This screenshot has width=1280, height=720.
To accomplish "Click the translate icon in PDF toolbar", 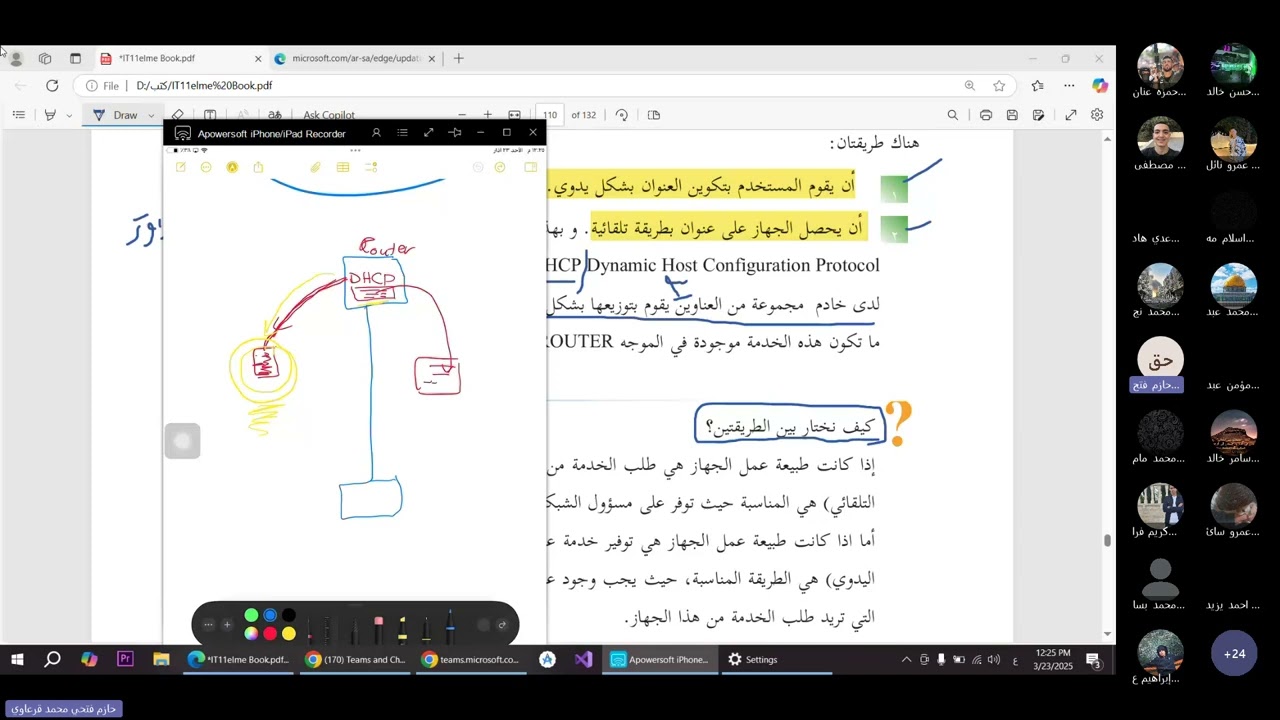I will point(274,115).
